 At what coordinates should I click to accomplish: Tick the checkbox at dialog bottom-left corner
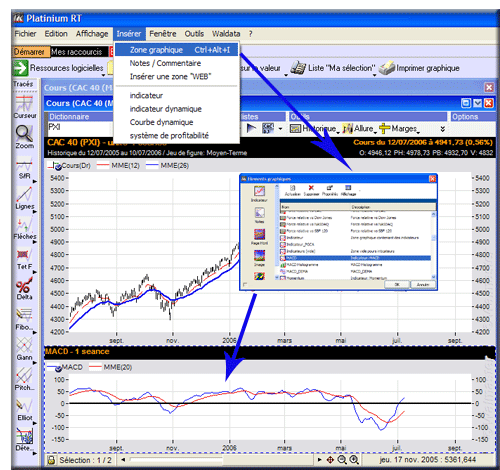pyautogui.click(x=245, y=285)
